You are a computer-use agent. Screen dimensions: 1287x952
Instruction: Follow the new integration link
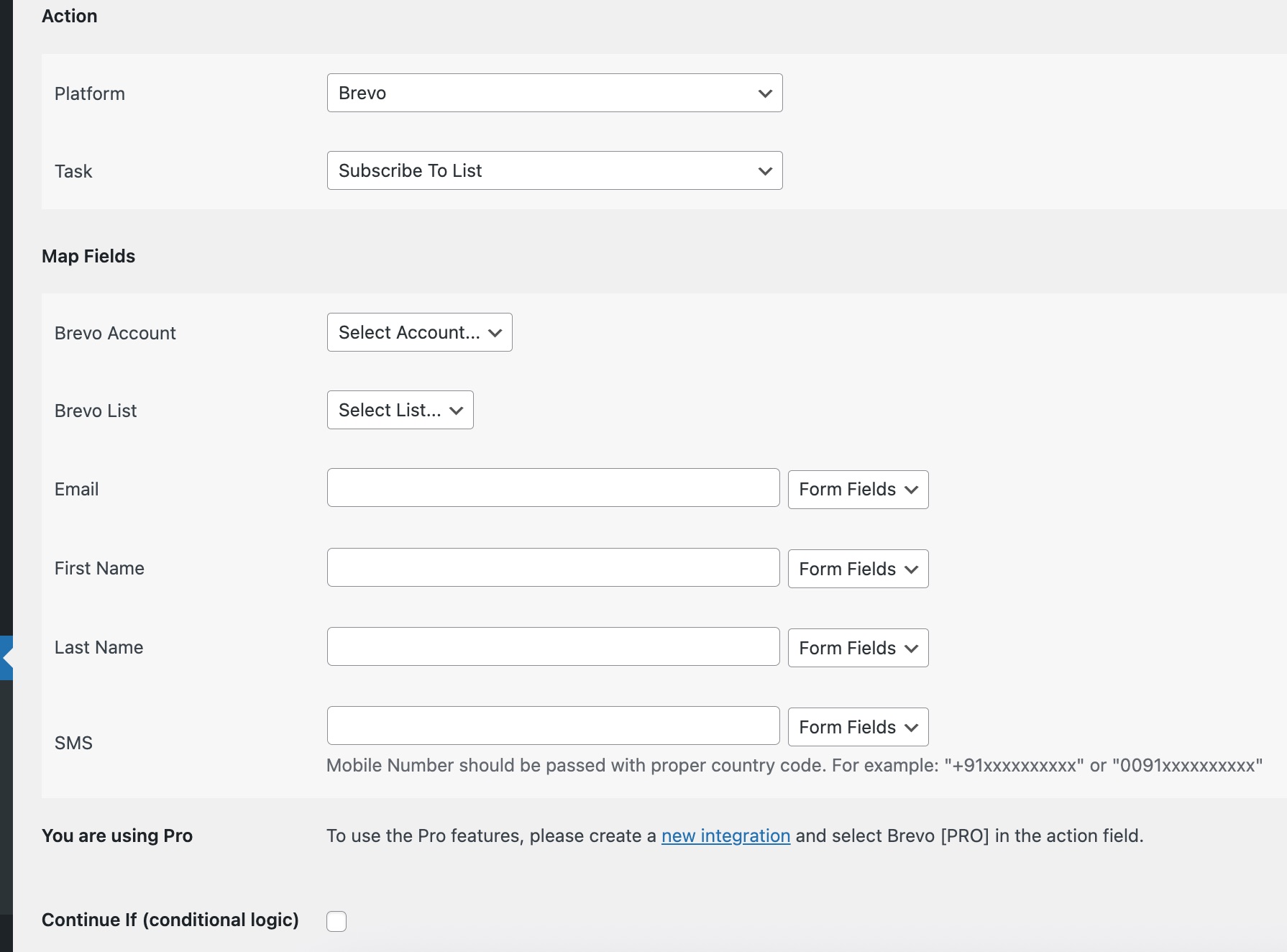click(725, 836)
